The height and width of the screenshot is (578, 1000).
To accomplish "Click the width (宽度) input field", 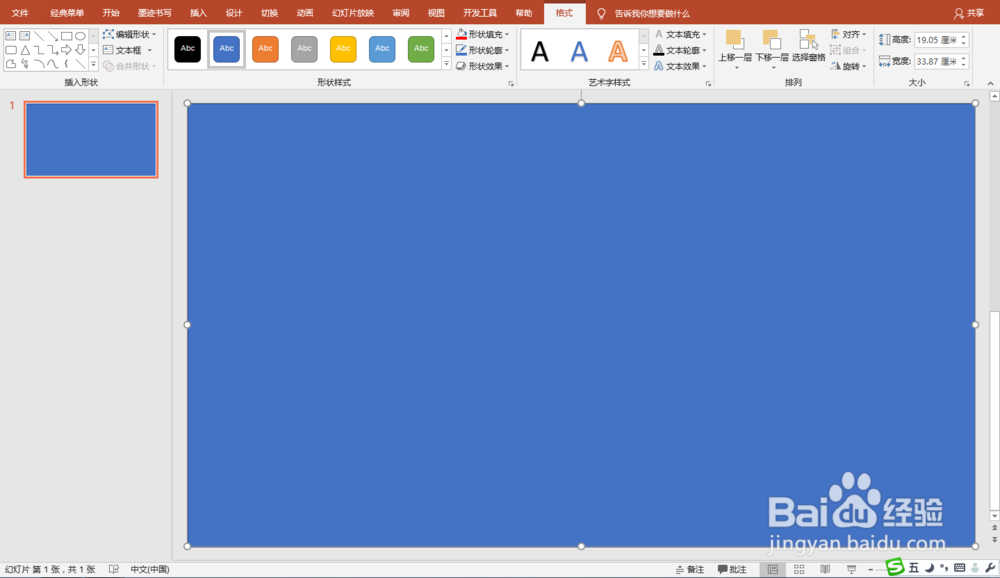I will 941,61.
